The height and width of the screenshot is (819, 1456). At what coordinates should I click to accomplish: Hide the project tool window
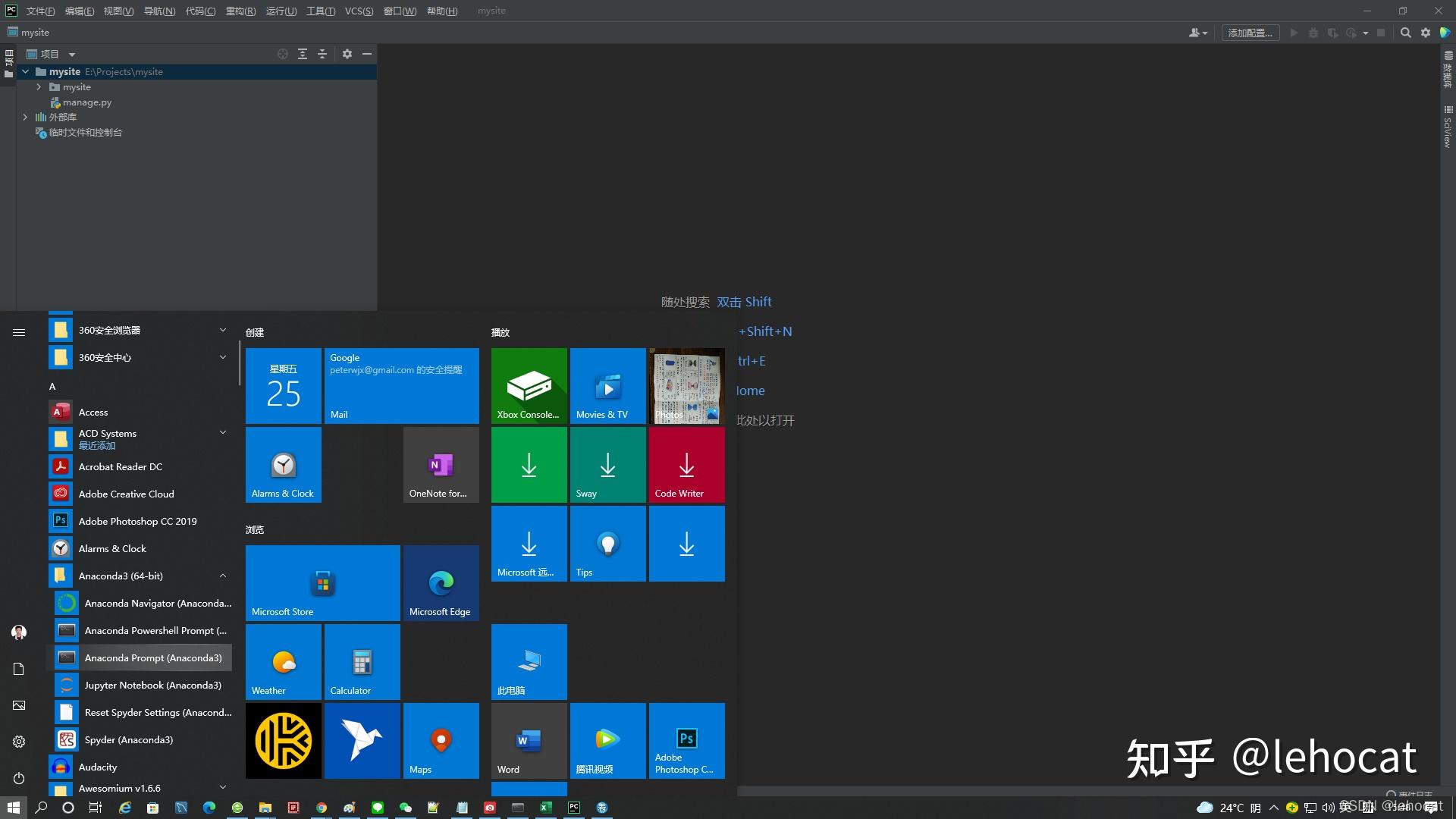coord(367,54)
